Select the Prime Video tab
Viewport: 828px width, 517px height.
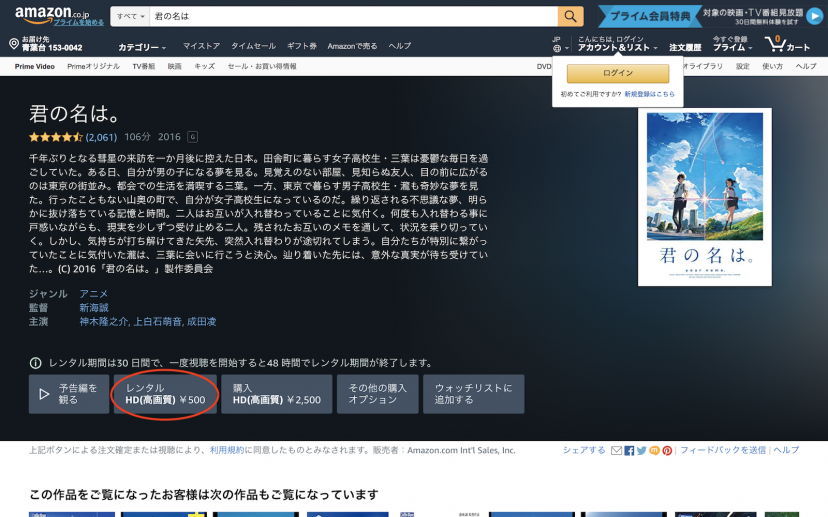(x=34, y=67)
